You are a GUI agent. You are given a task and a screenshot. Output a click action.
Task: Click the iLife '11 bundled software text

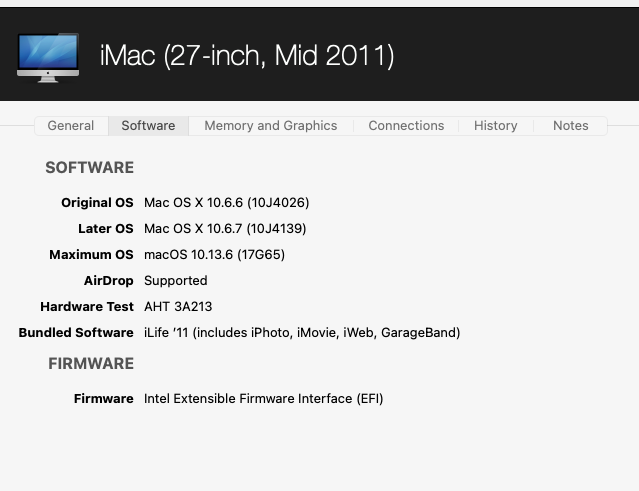click(301, 333)
